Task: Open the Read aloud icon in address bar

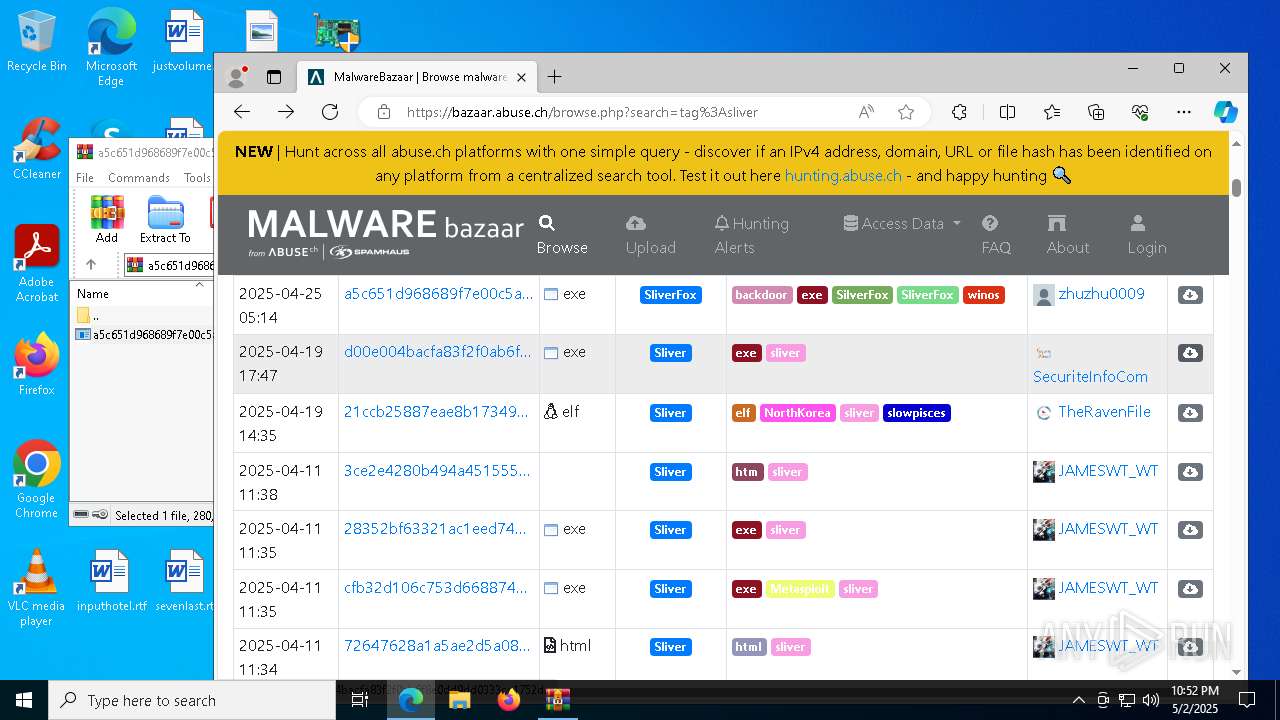Action: tap(866, 112)
